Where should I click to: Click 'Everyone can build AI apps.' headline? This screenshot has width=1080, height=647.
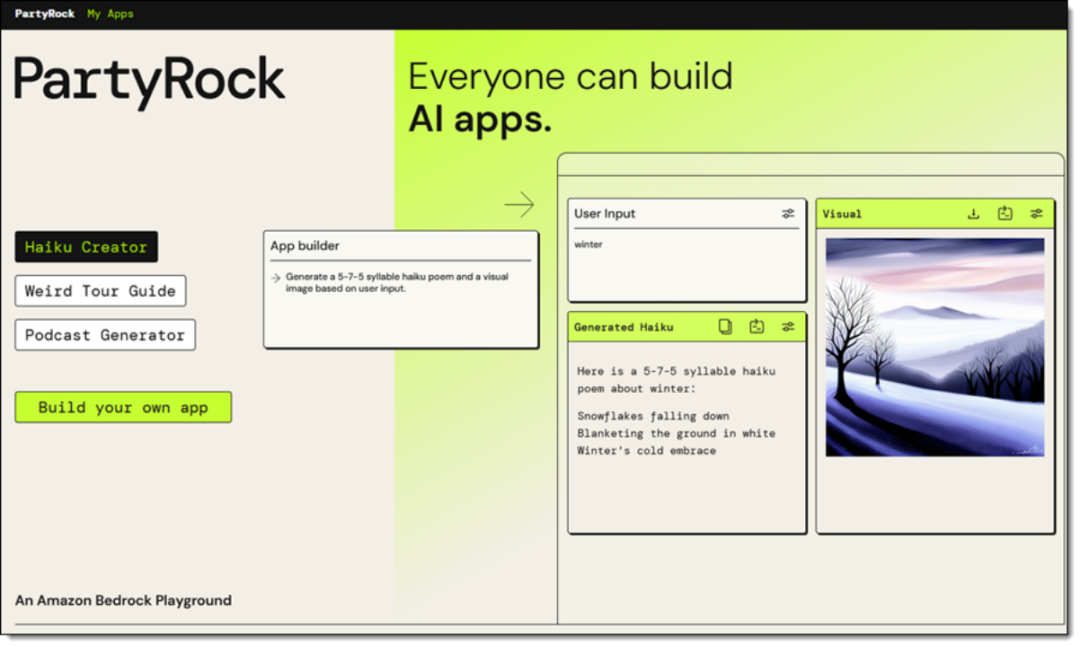[570, 97]
